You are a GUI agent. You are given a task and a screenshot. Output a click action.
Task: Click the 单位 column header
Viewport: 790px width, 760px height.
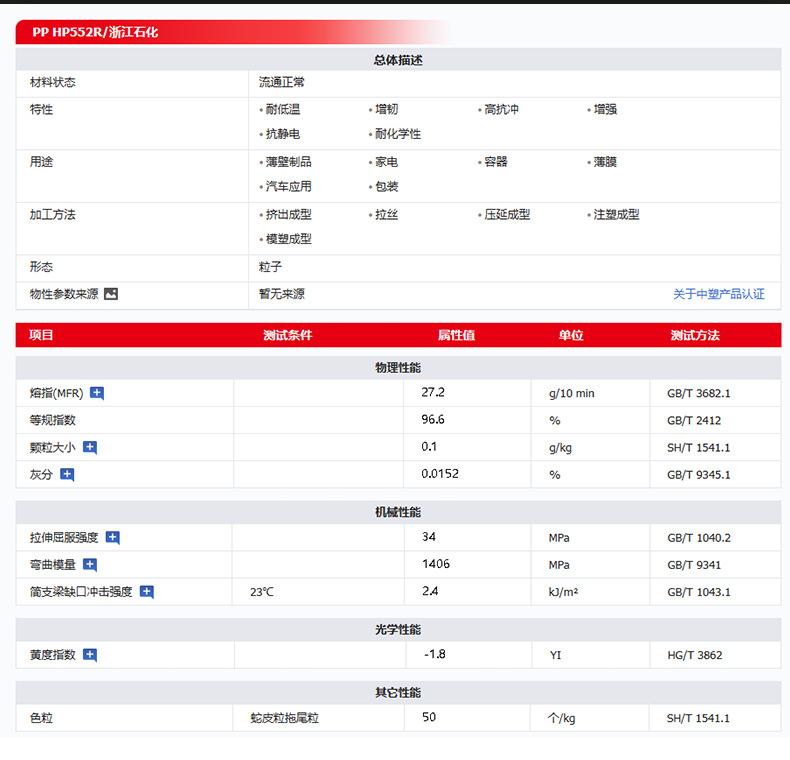[x=570, y=335]
